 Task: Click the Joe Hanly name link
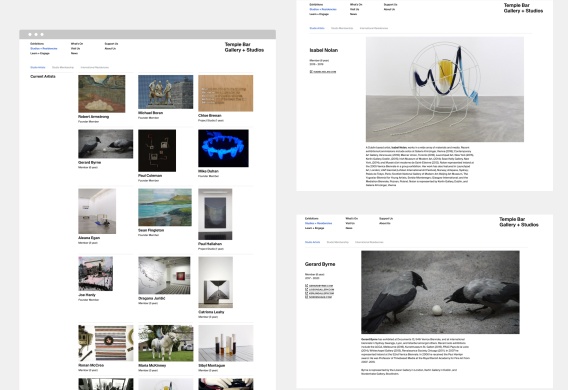pos(87,295)
